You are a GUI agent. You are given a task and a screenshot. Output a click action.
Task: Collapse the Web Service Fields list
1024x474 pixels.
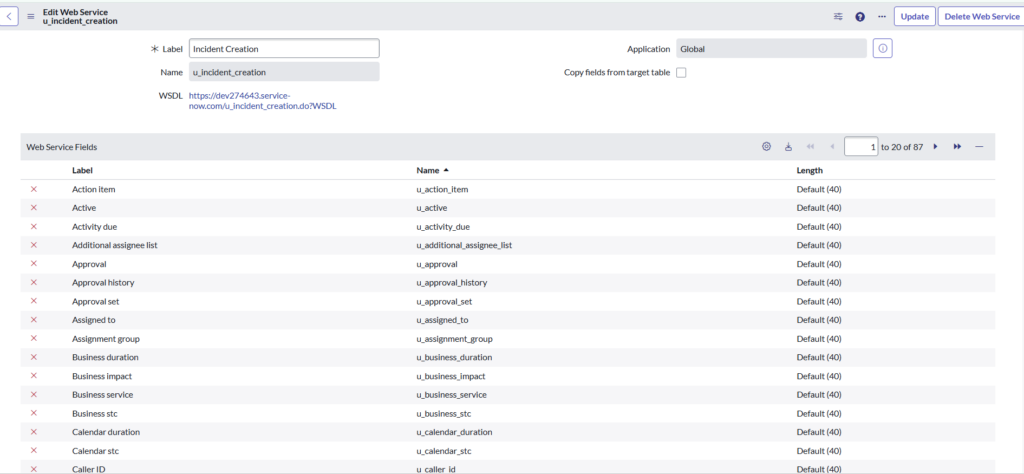click(x=979, y=147)
